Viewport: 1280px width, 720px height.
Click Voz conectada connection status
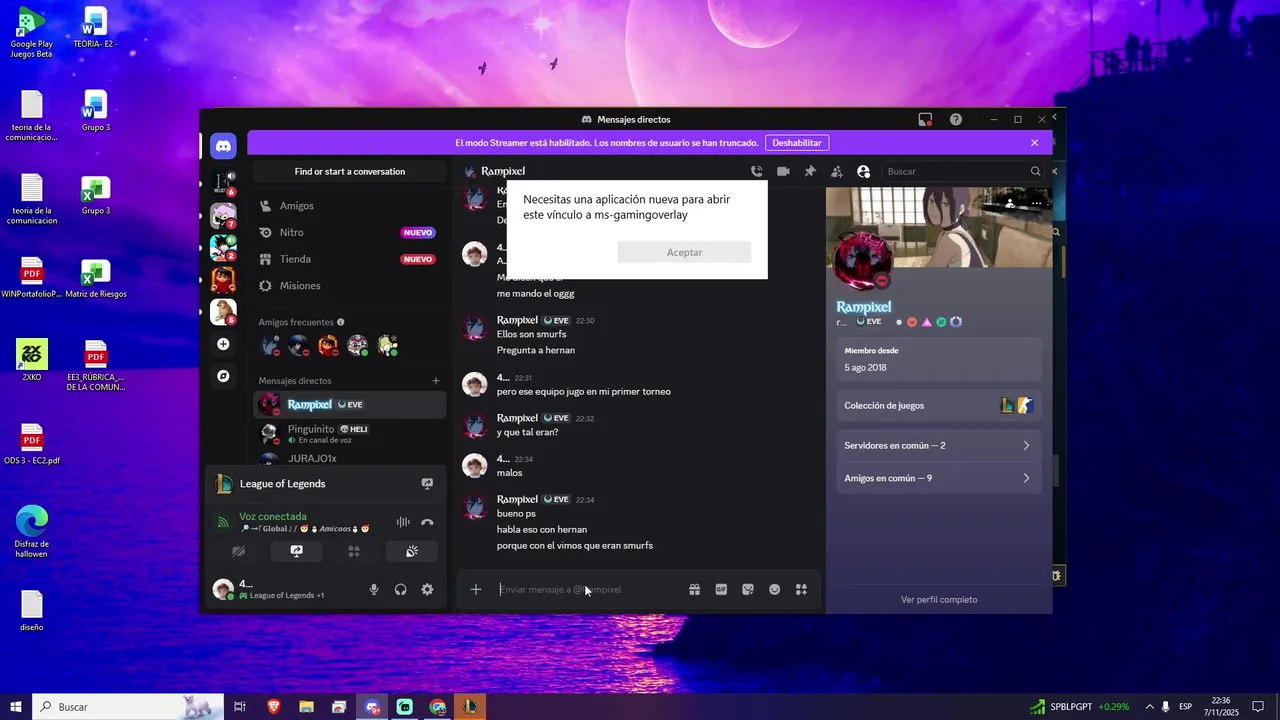point(273,516)
